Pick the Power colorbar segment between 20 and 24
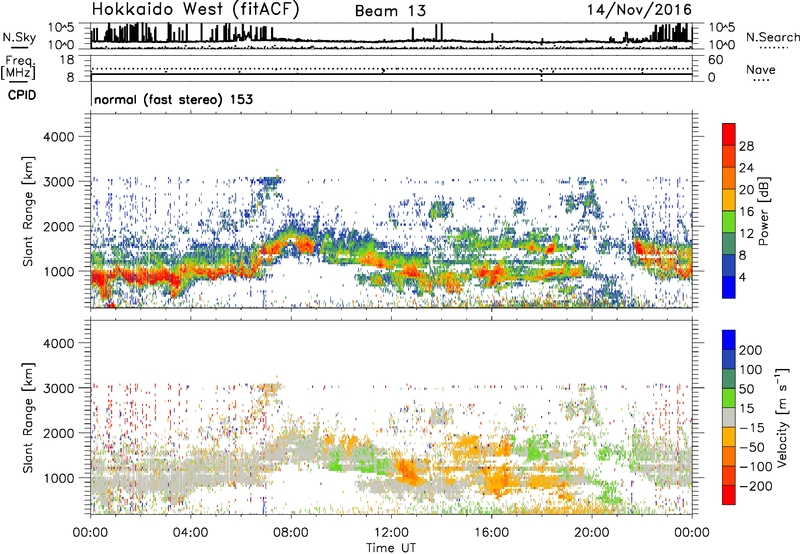Image resolution: width=800 pixels, height=554 pixels. tap(729, 179)
